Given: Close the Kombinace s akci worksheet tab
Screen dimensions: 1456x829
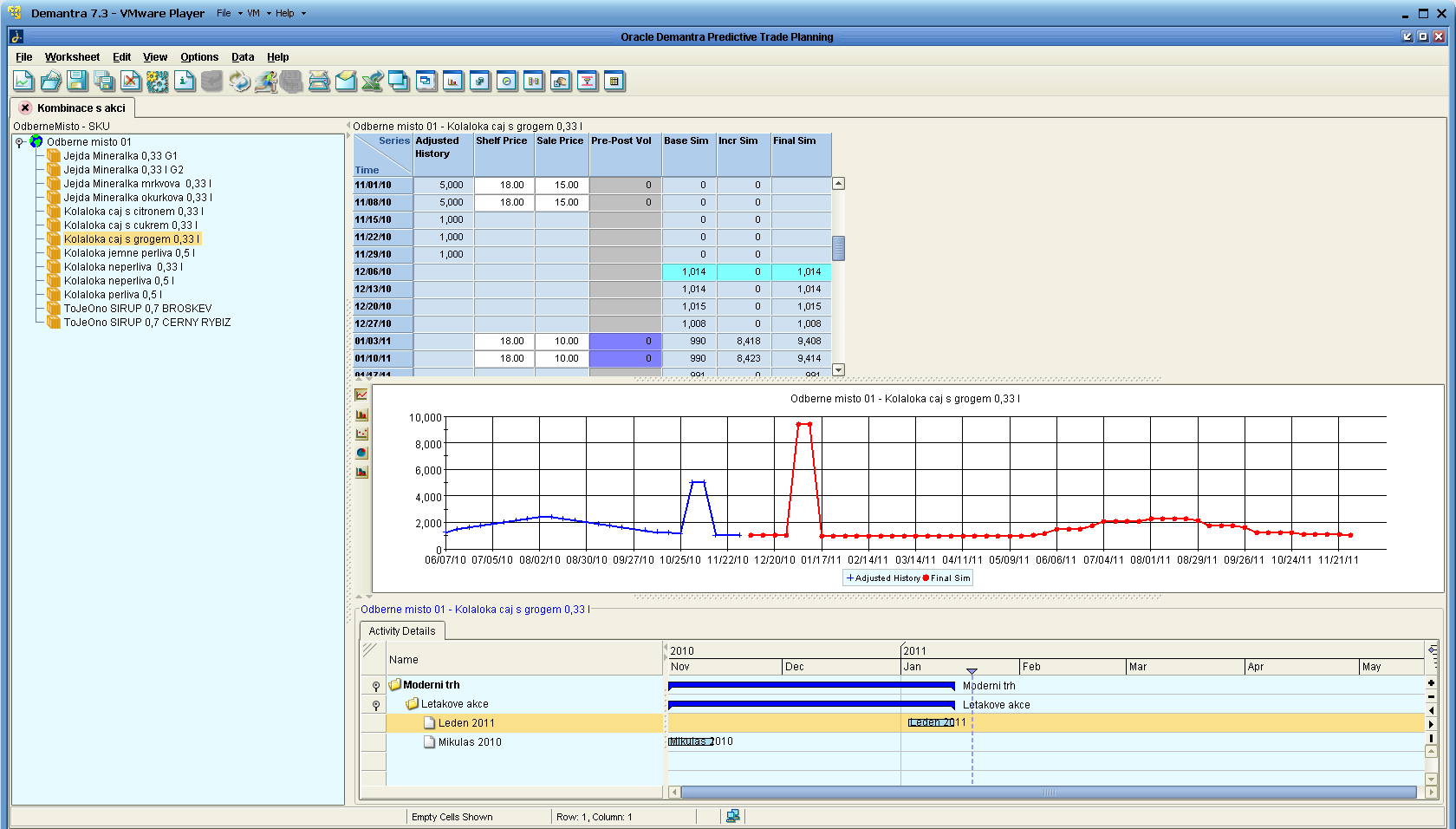Looking at the screenshot, I should 25,108.
